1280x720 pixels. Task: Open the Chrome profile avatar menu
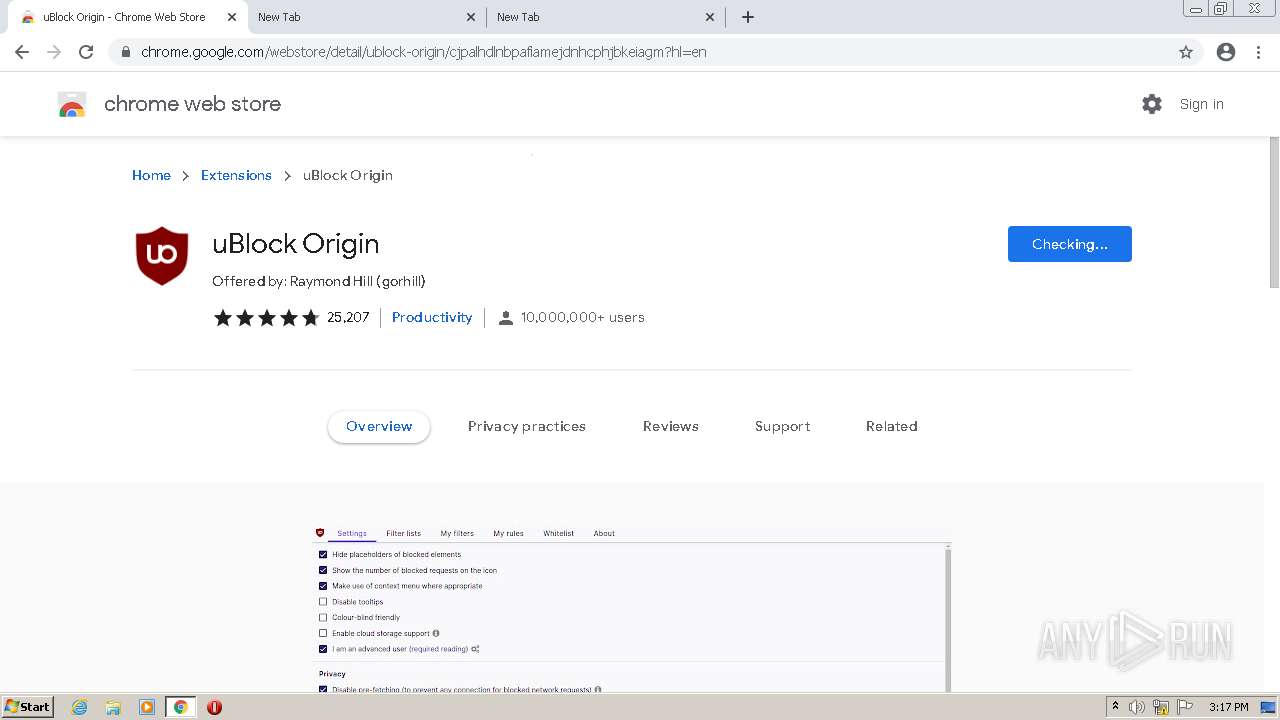tap(1226, 52)
